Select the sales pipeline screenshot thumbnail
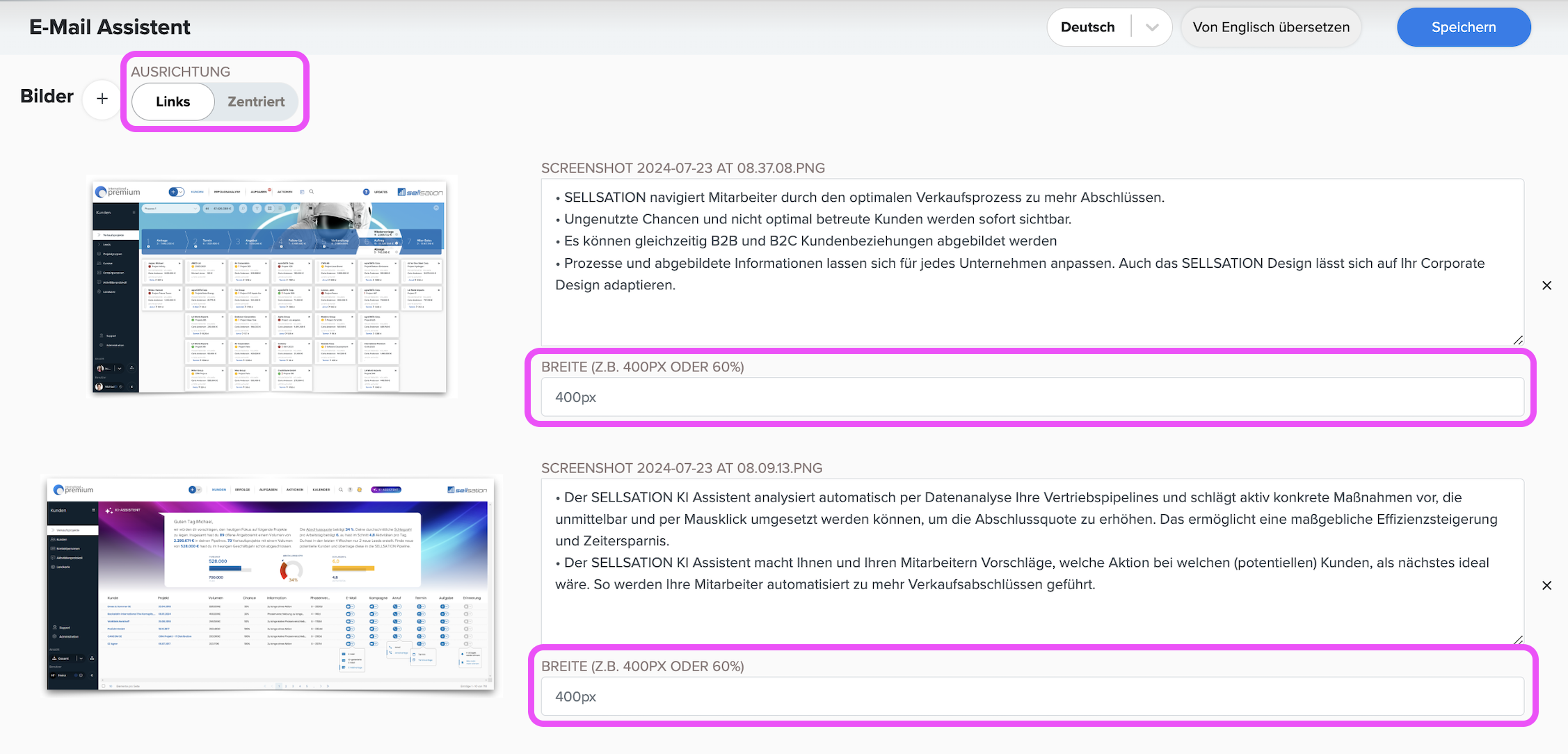The image size is (1568, 754). pos(270,287)
